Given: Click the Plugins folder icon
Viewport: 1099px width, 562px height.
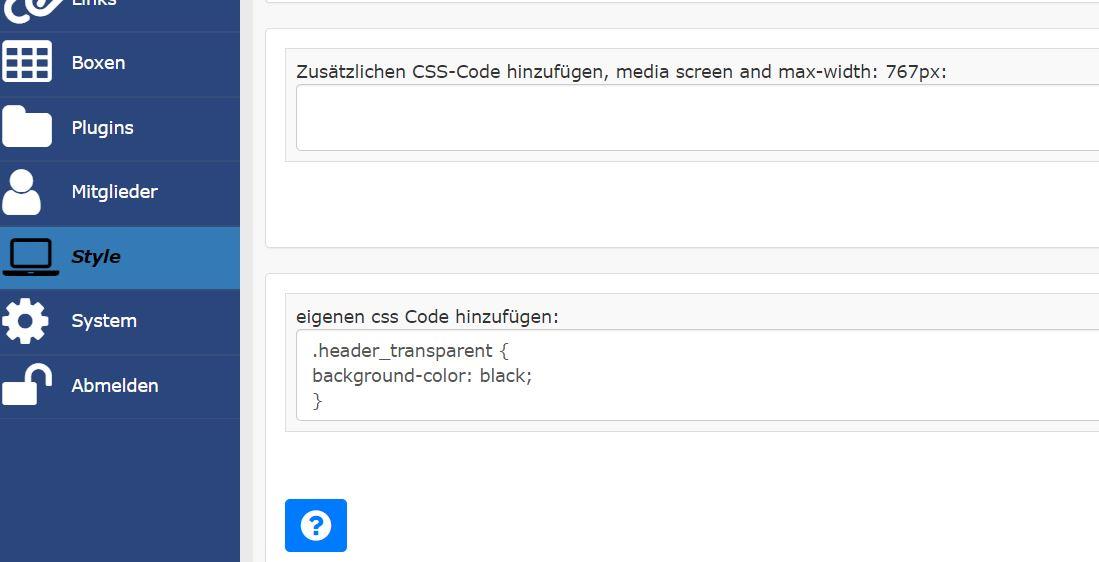Looking at the screenshot, I should pyautogui.click(x=27, y=127).
